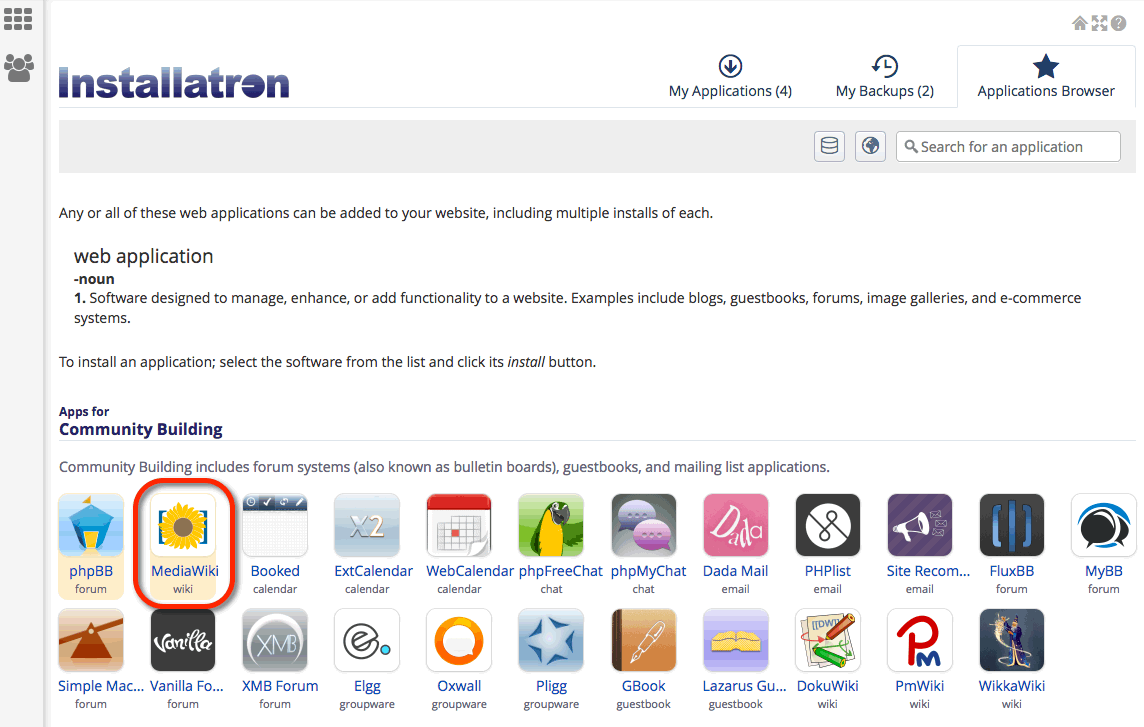Open the WikkaWiki name link
Viewport: 1144px width, 727px height.
pyautogui.click(x=1011, y=686)
